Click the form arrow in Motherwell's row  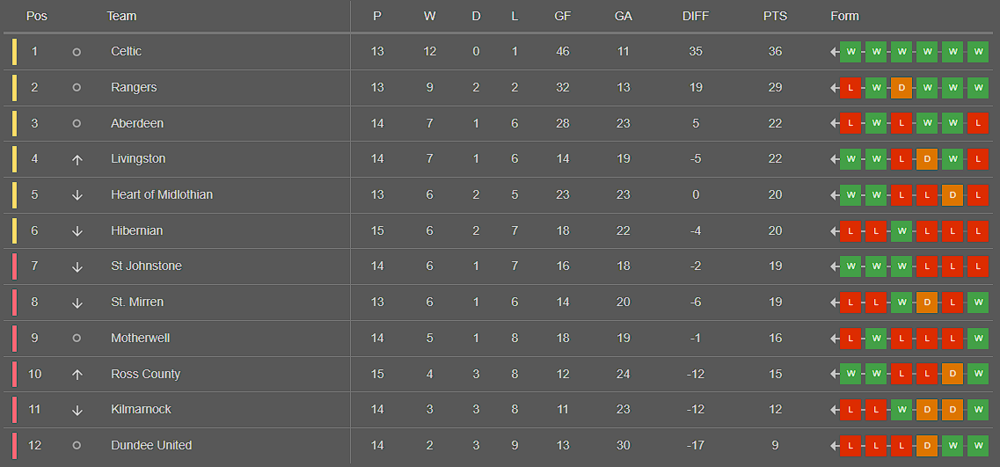(834, 338)
